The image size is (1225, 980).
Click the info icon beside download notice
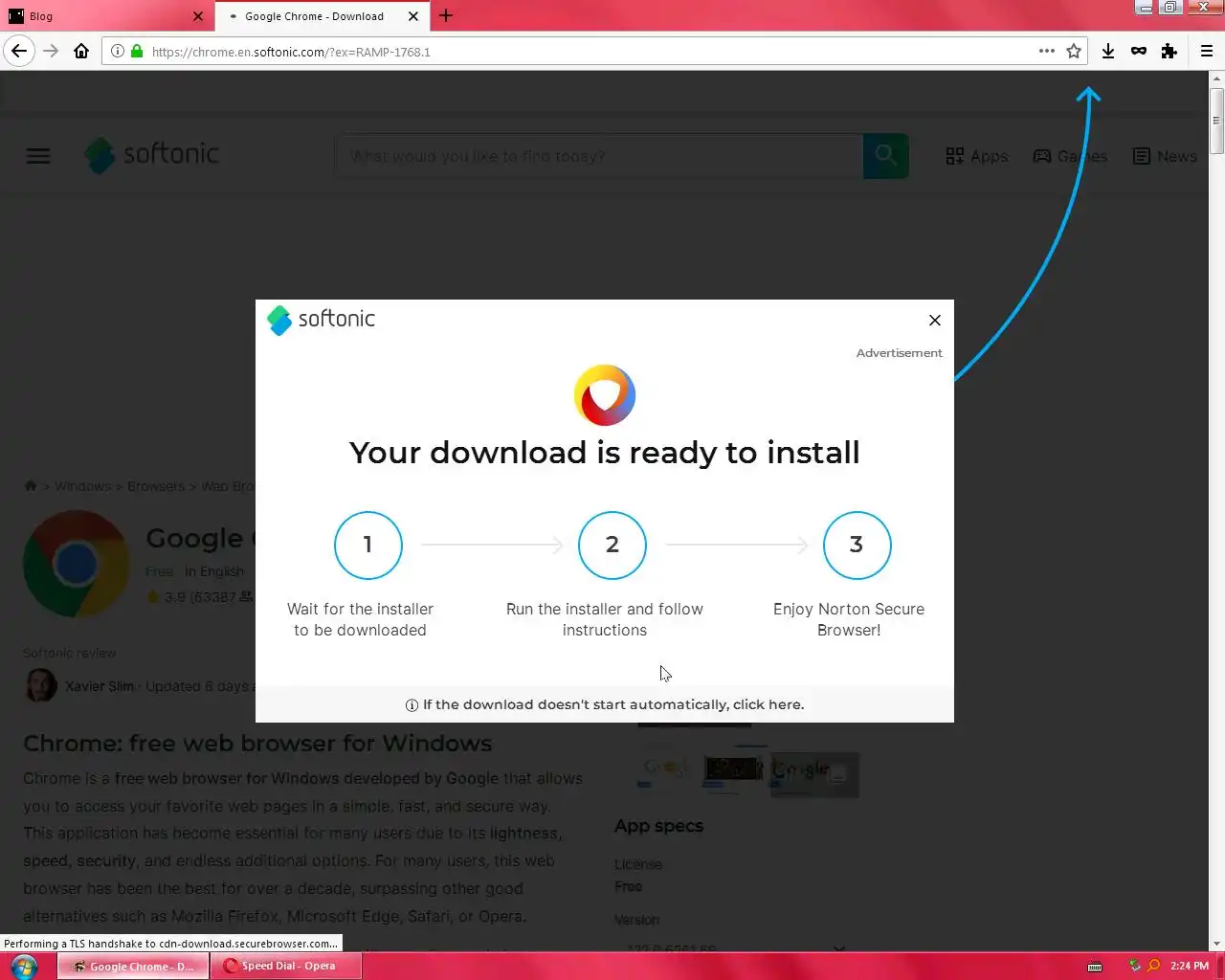[x=412, y=705]
